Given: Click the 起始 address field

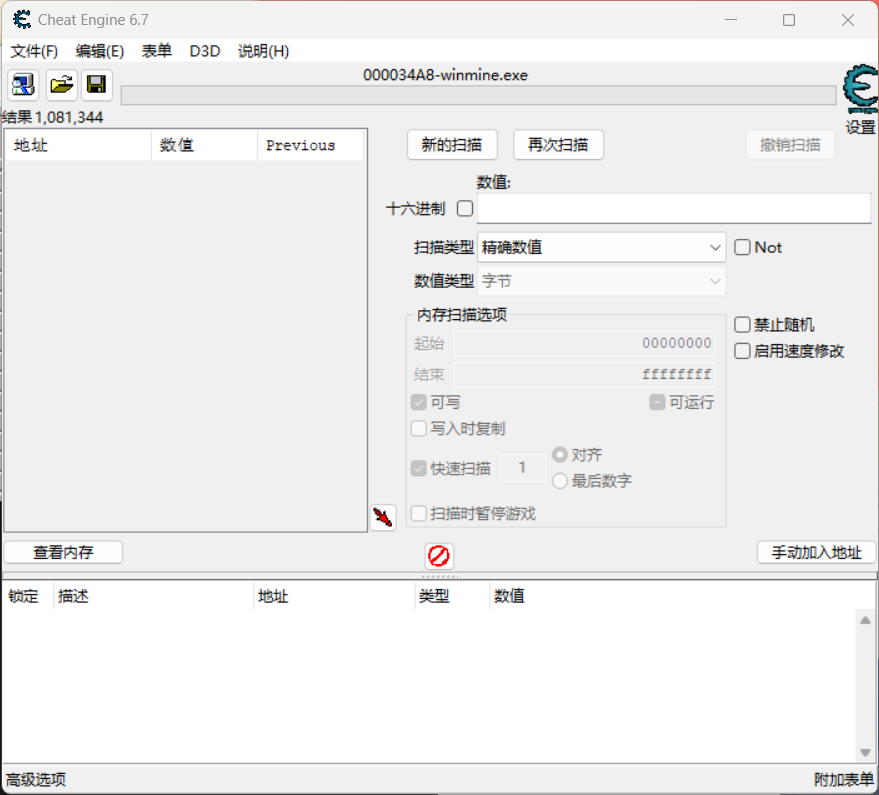Looking at the screenshot, I should pos(584,343).
